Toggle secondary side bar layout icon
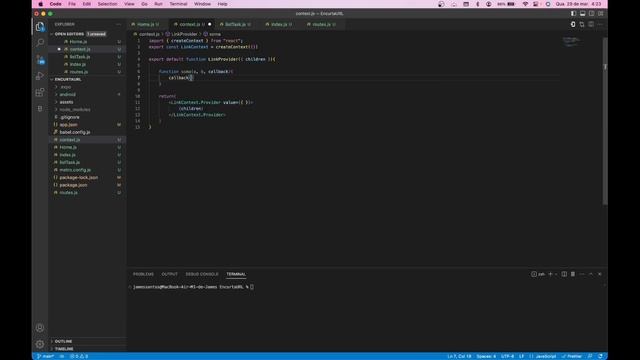 click(x=591, y=13)
